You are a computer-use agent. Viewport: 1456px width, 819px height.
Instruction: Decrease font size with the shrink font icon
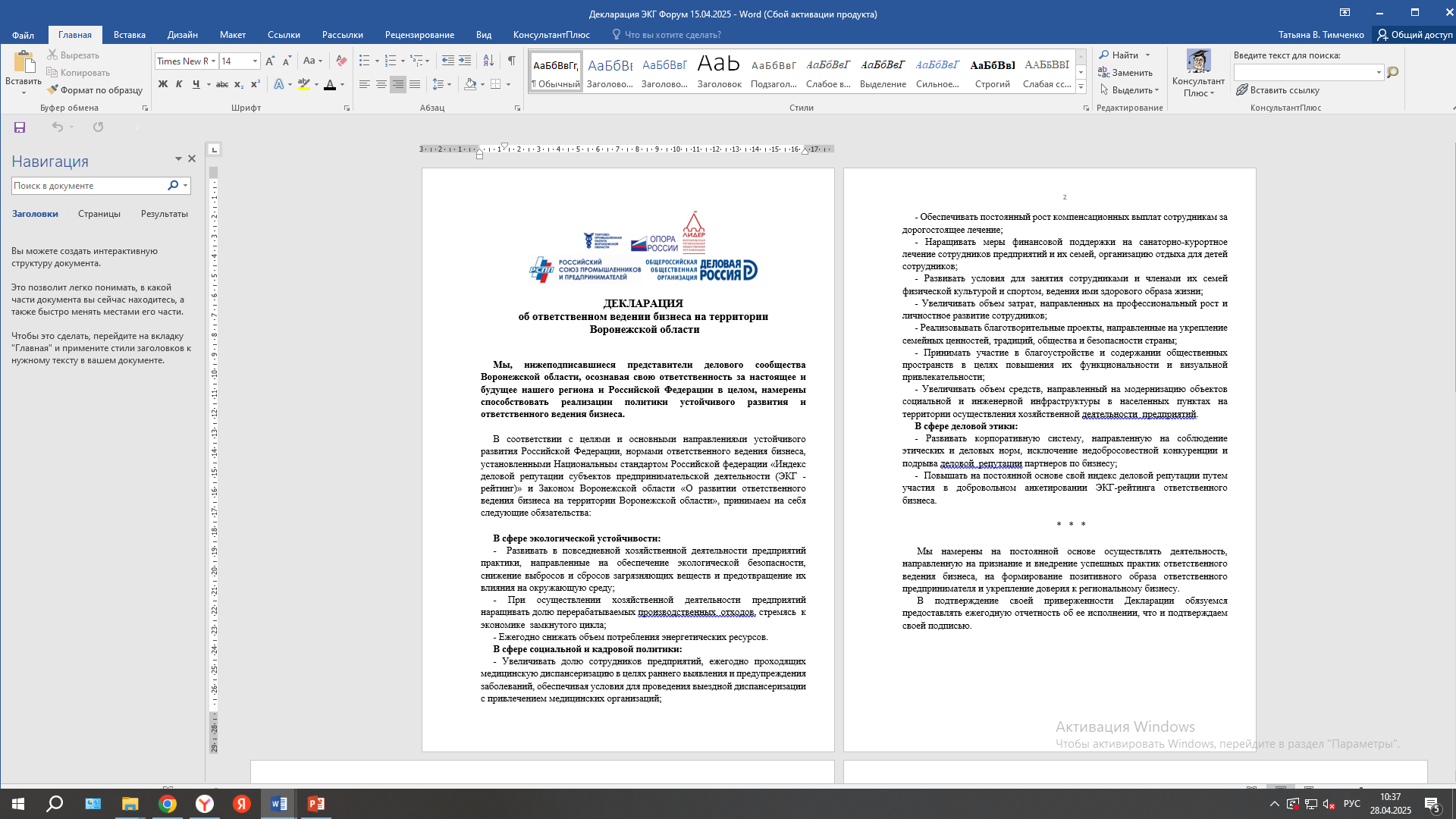[287, 61]
